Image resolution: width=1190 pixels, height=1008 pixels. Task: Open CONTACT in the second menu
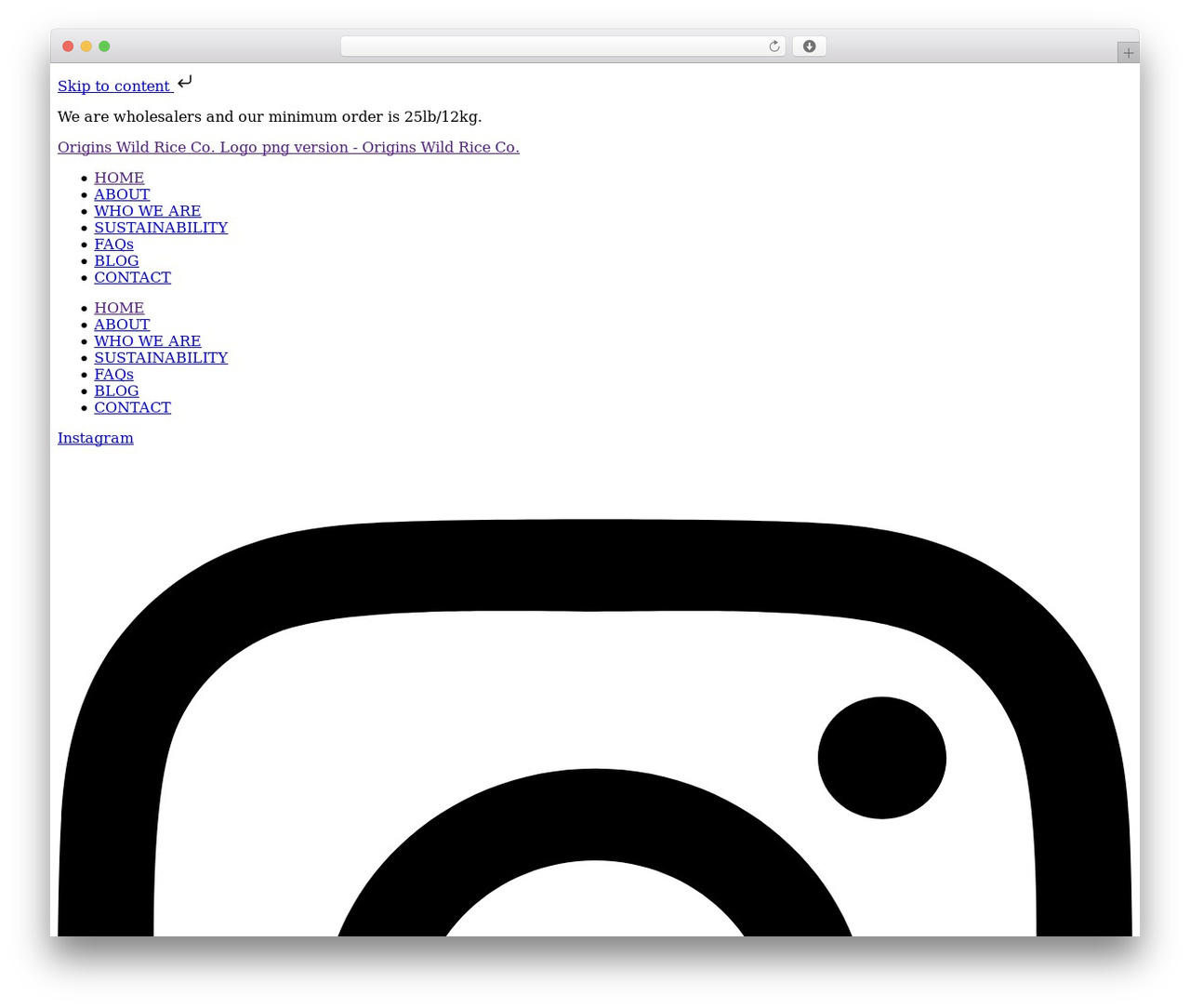click(132, 408)
